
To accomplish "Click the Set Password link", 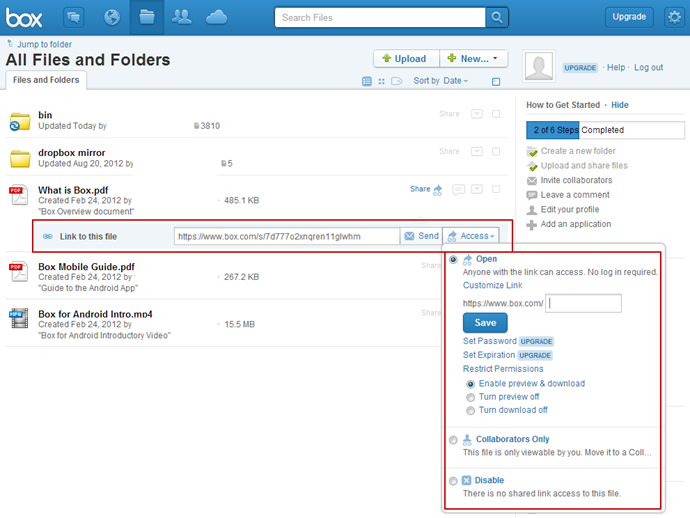I will tap(489, 341).
